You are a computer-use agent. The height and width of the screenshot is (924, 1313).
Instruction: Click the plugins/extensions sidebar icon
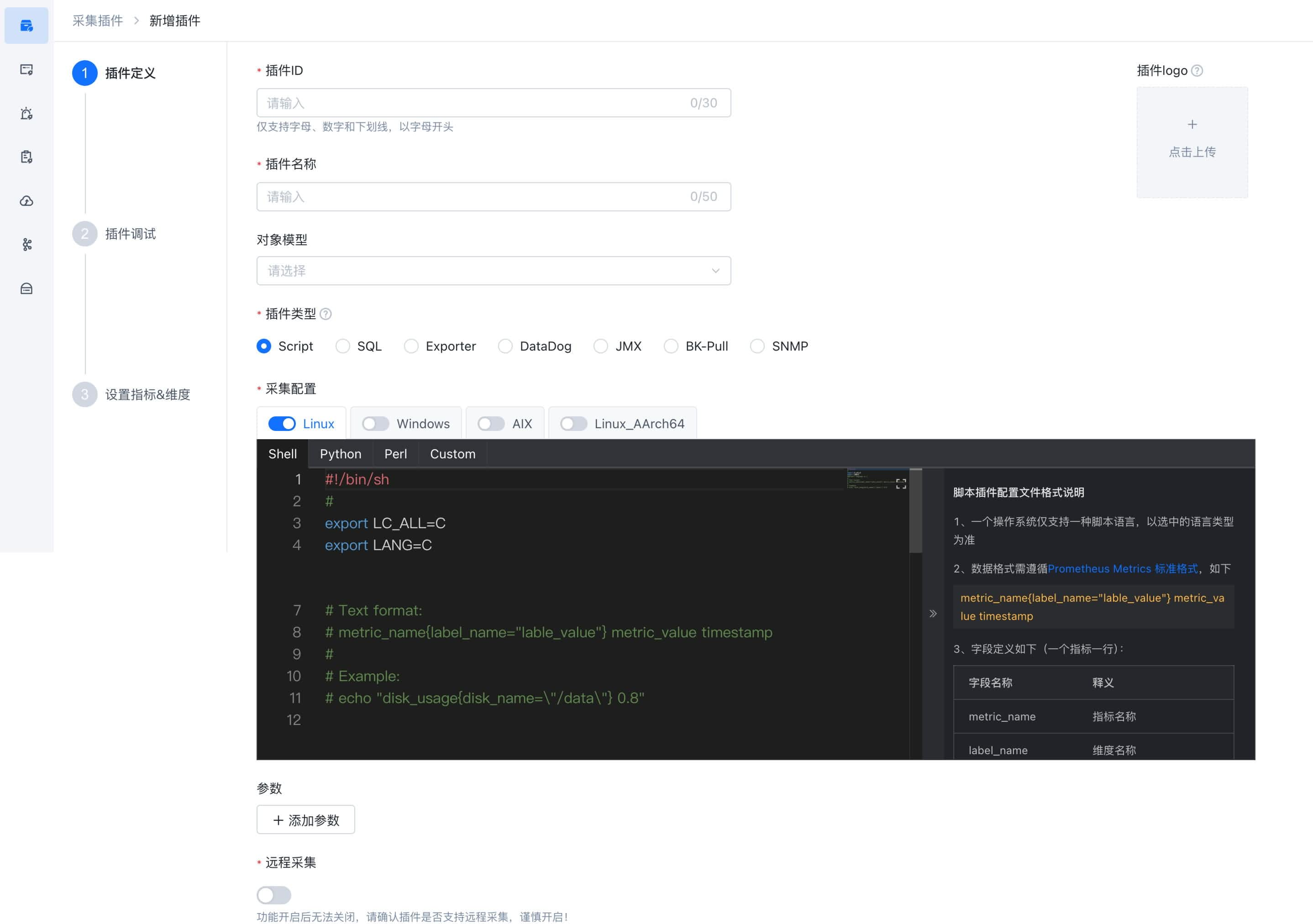click(x=27, y=26)
